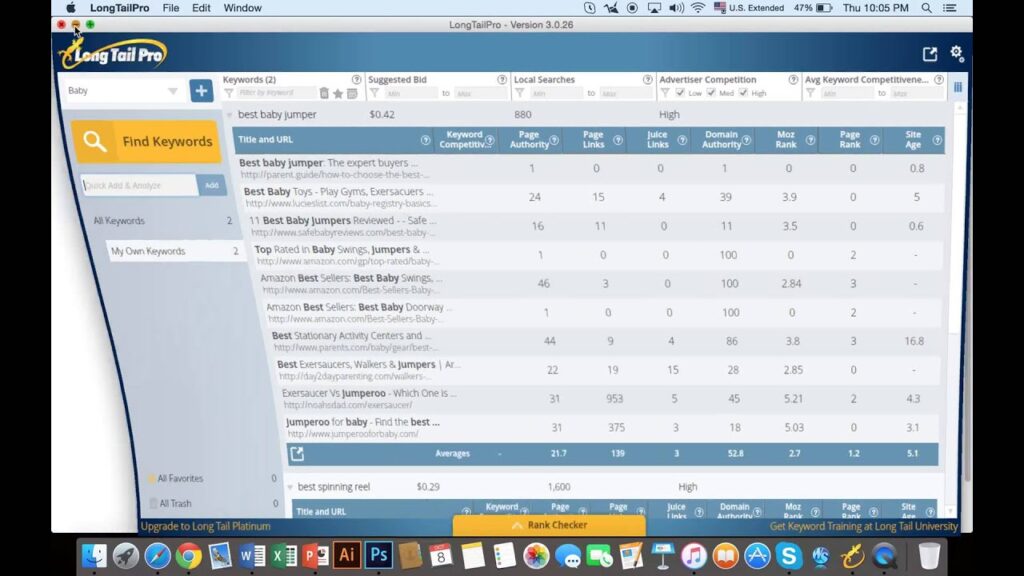1024x576 pixels.
Task: Click the Domain Authority help icon
Action: (x=746, y=140)
